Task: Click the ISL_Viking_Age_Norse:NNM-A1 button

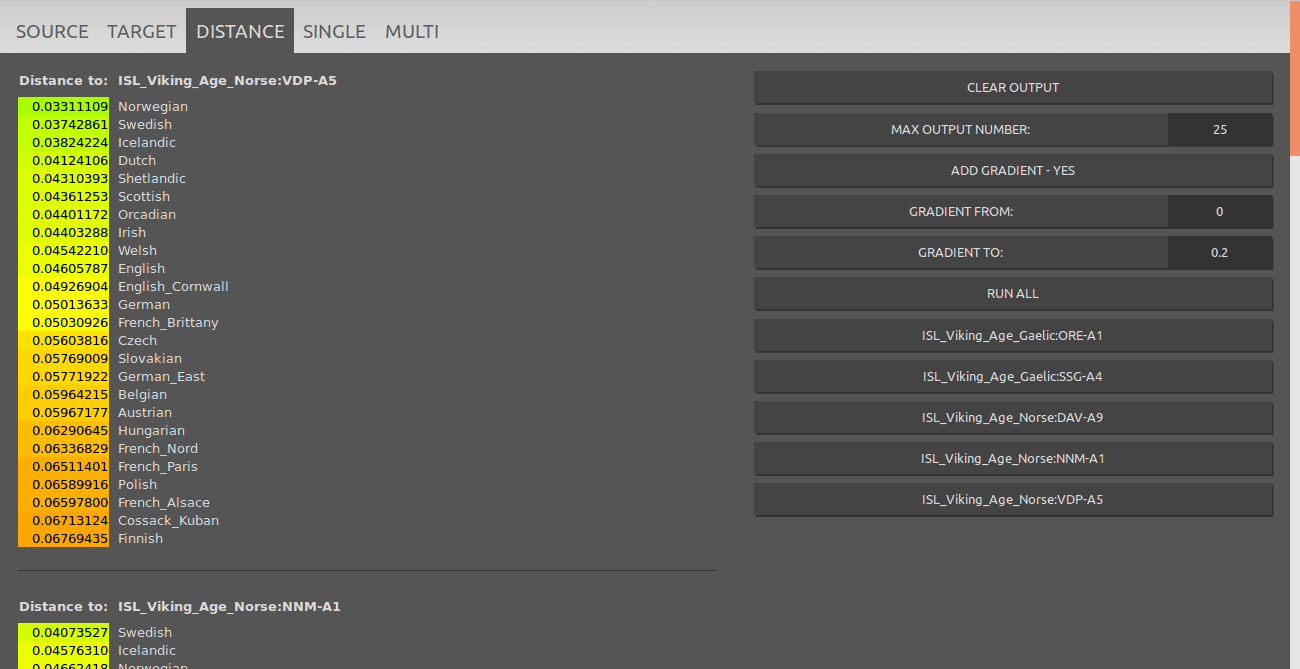Action: click(x=1013, y=459)
